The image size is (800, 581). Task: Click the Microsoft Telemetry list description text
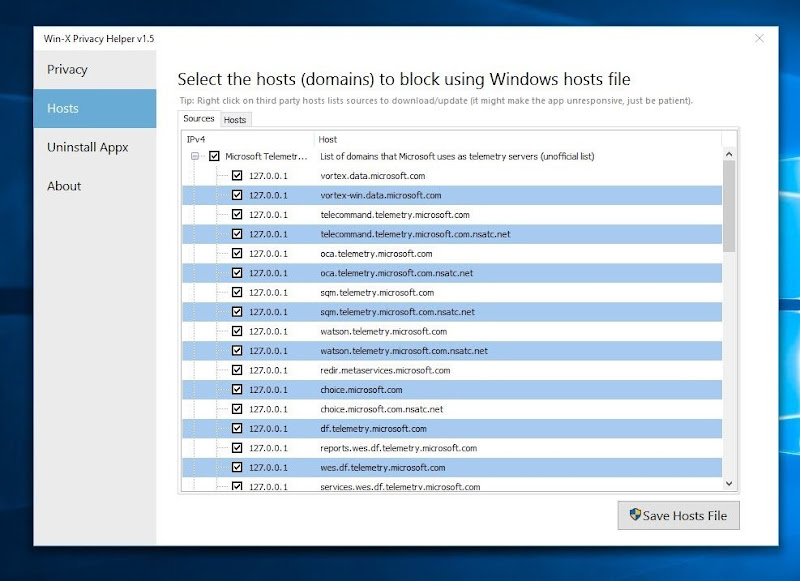pos(457,156)
